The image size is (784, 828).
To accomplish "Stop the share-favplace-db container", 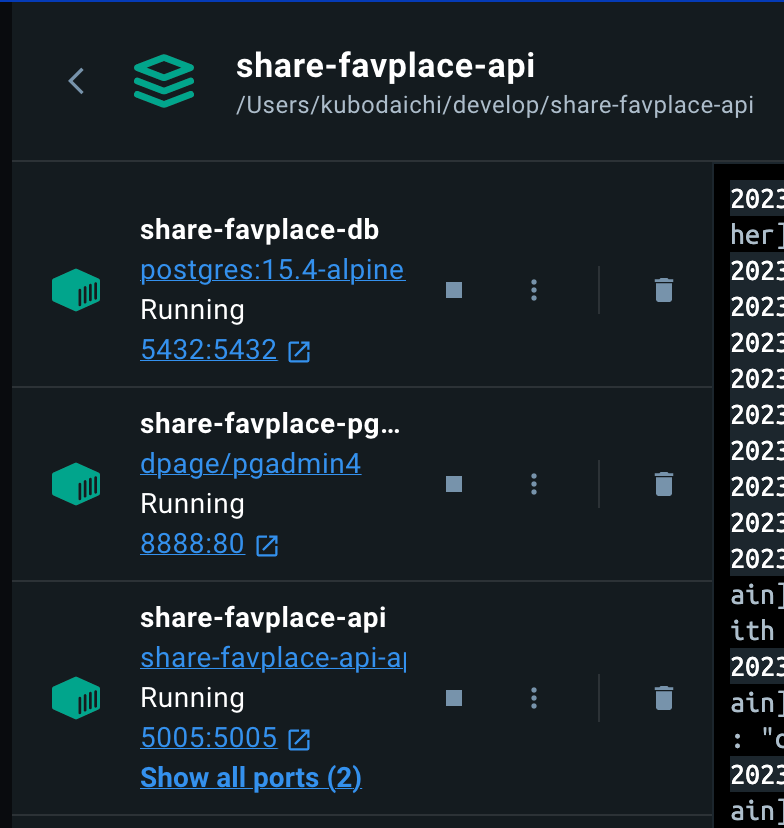I will coord(454,290).
